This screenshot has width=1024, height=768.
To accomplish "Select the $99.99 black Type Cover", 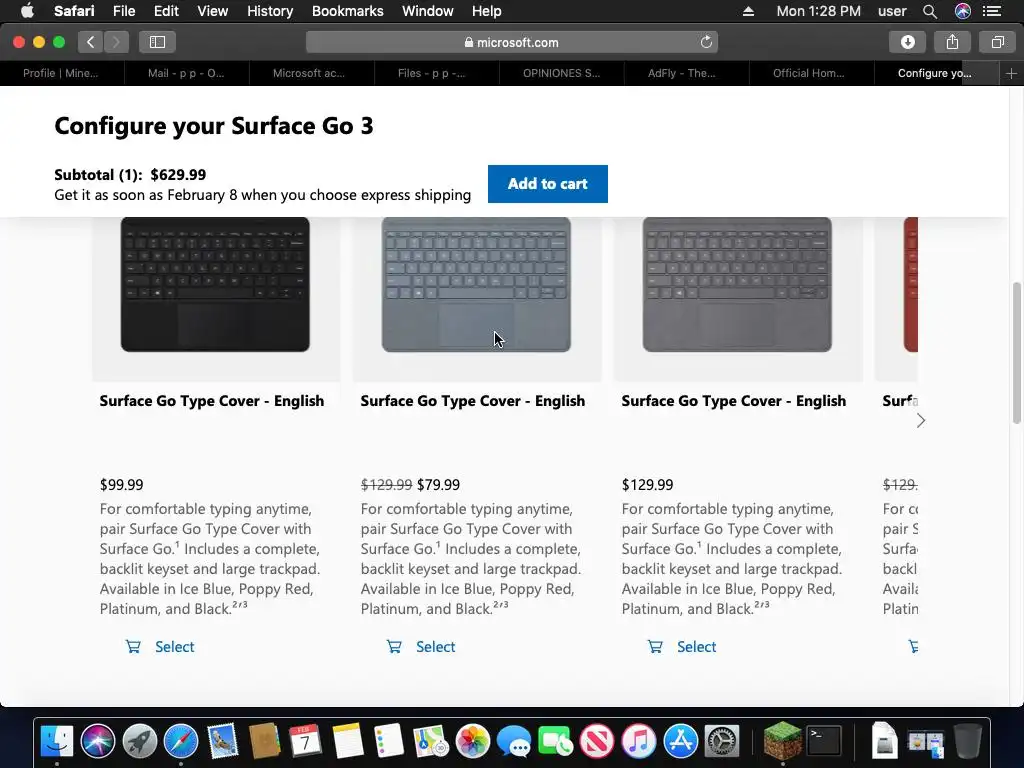I will (174, 647).
